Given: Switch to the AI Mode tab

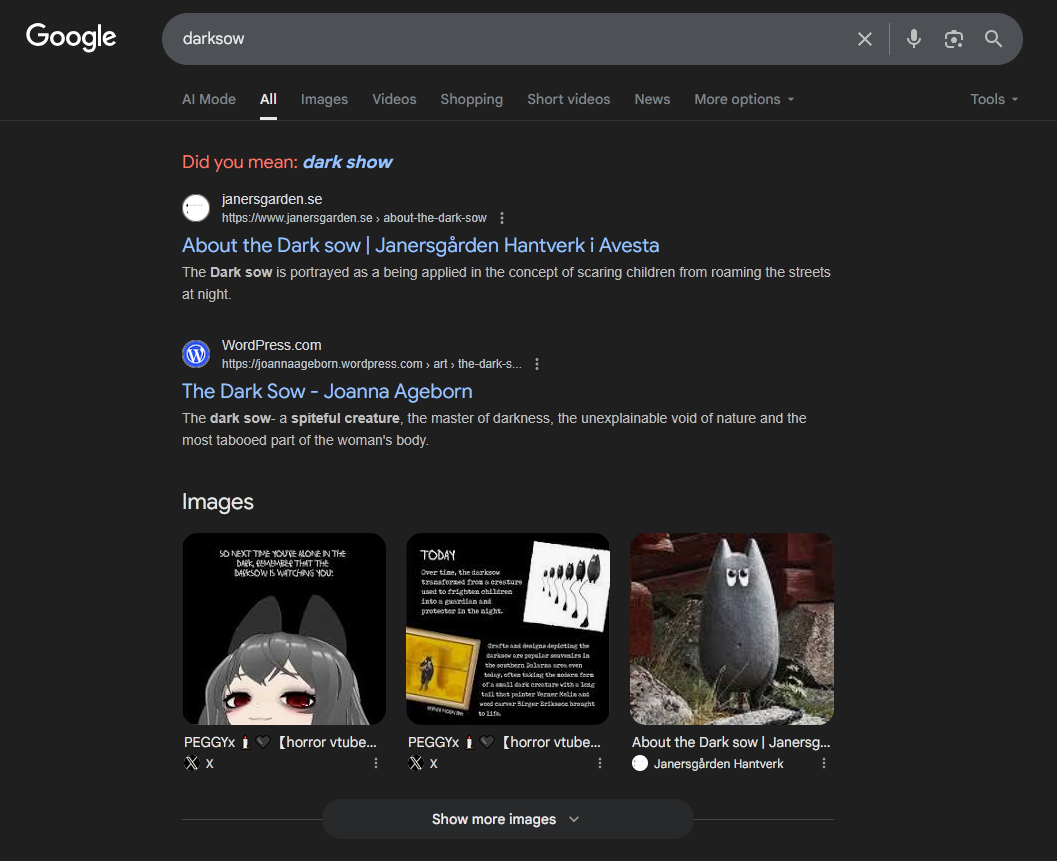Looking at the screenshot, I should tap(209, 99).
